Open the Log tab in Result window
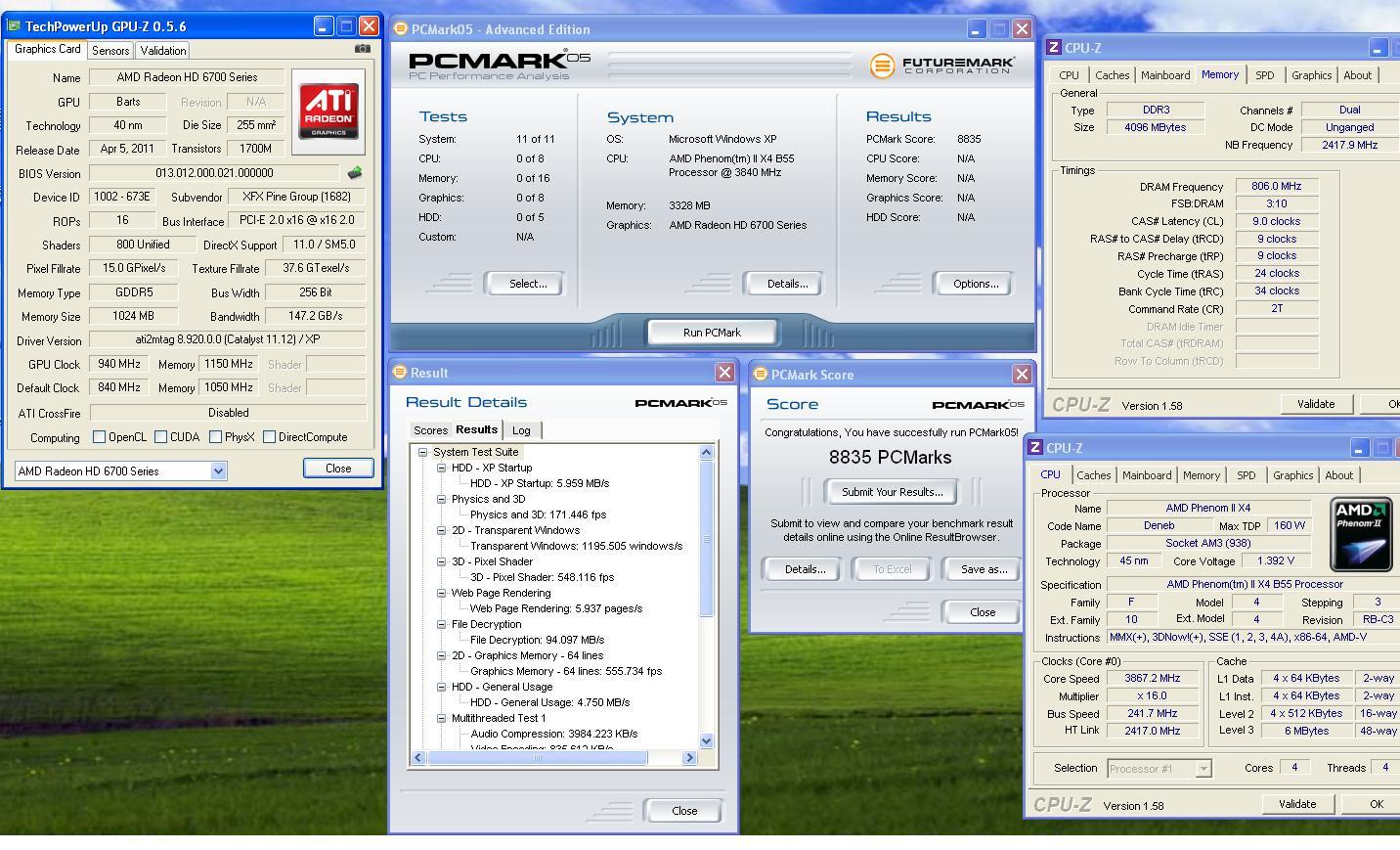Screen dimensions: 1400x850 click(x=521, y=430)
